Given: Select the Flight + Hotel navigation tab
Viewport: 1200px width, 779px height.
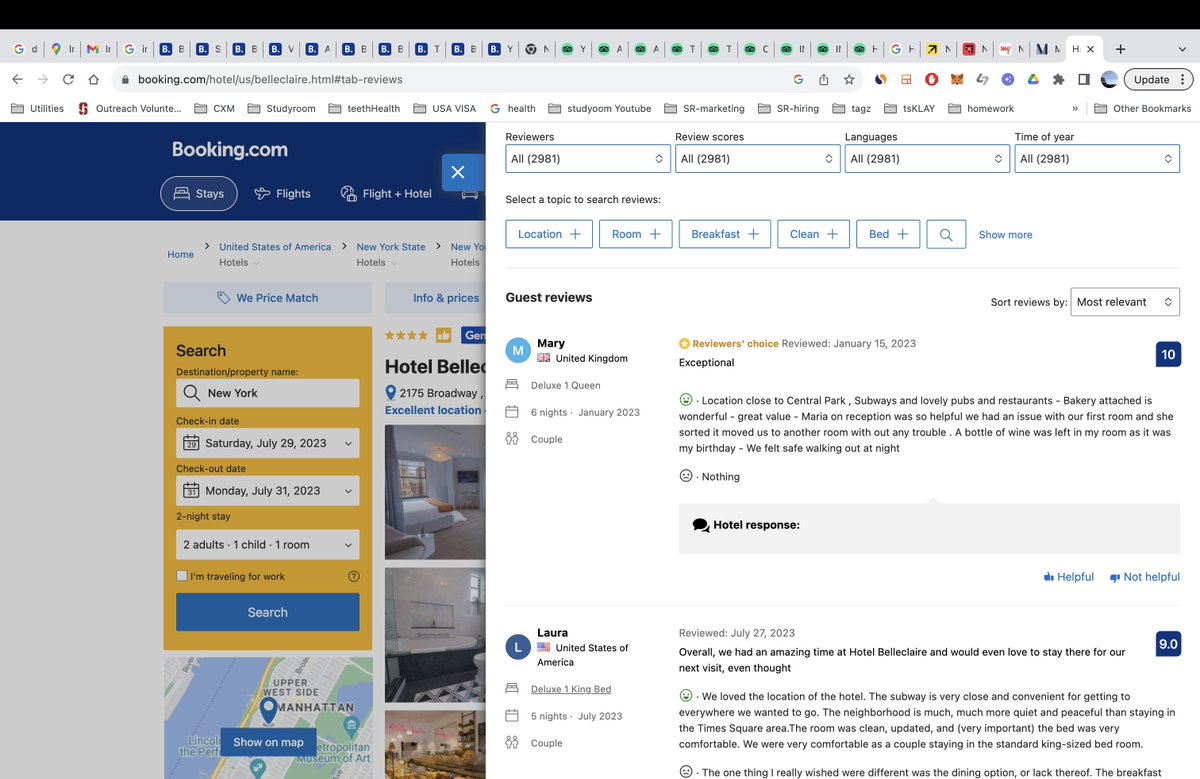Looking at the screenshot, I should point(386,194).
